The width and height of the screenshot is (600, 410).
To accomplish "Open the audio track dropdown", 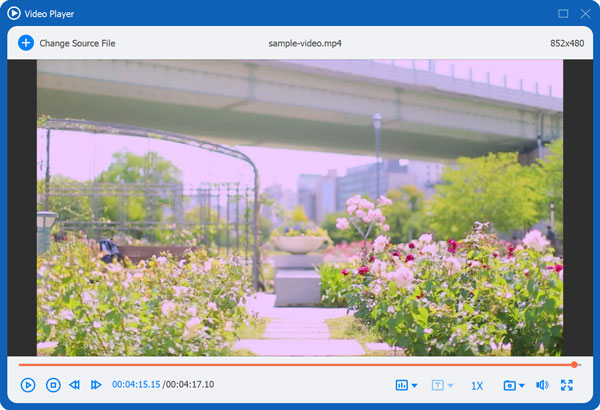I will click(407, 385).
